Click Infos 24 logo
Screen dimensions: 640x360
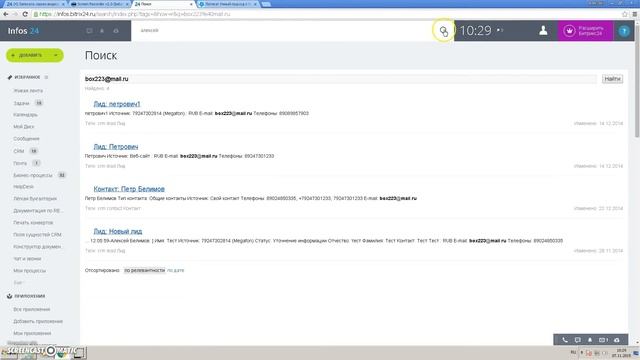(x=23, y=31)
